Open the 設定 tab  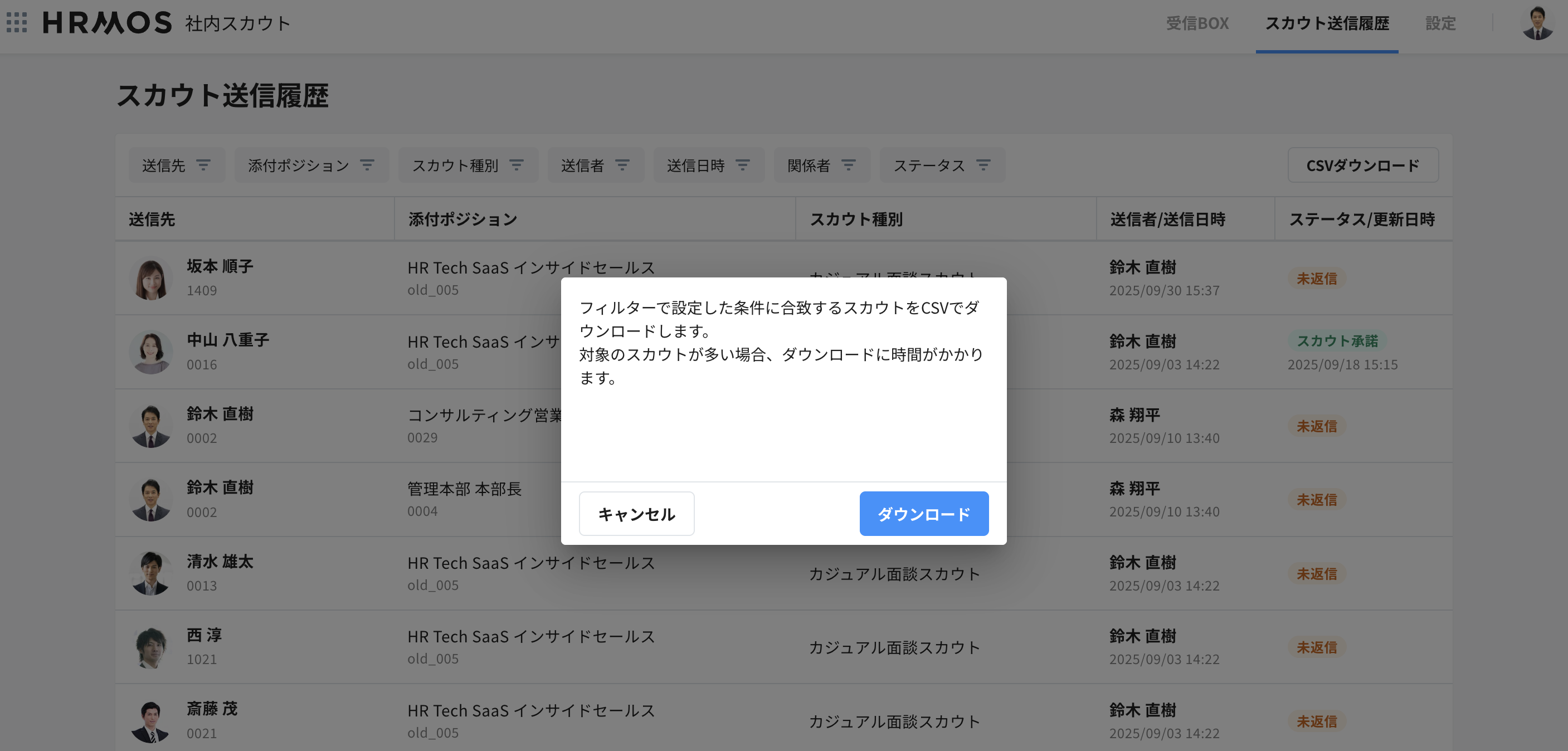1440,23
